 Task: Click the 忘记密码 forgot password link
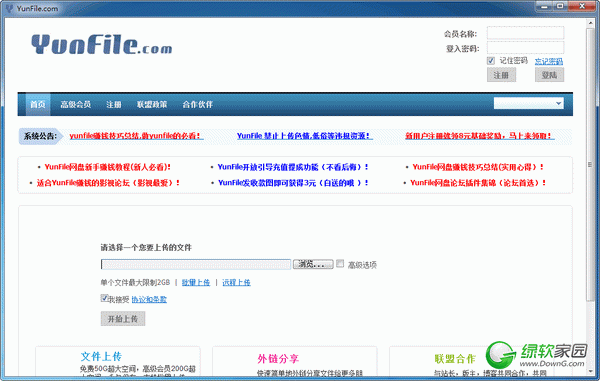[x=549, y=61]
